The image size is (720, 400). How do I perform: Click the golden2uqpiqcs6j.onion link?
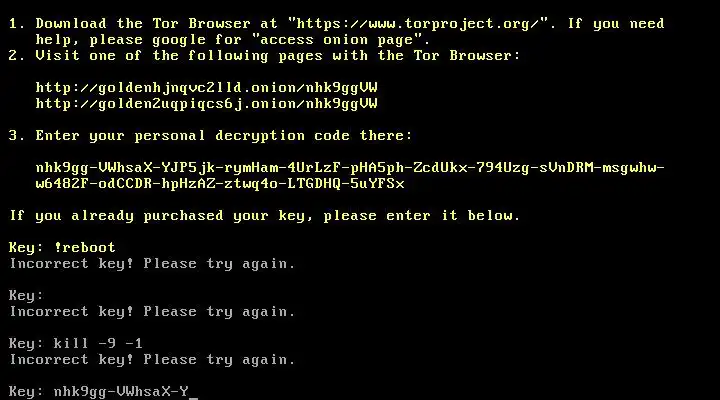pyautogui.click(x=207, y=103)
